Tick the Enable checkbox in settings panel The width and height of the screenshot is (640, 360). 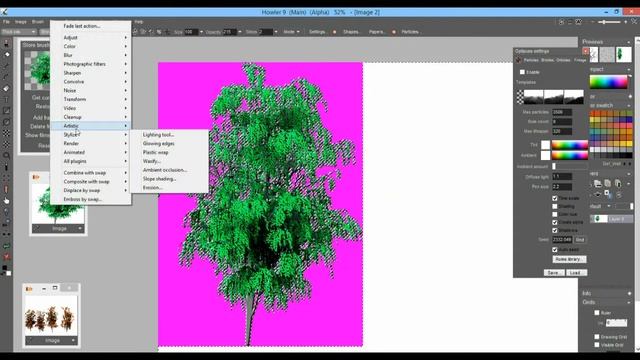click(x=522, y=72)
